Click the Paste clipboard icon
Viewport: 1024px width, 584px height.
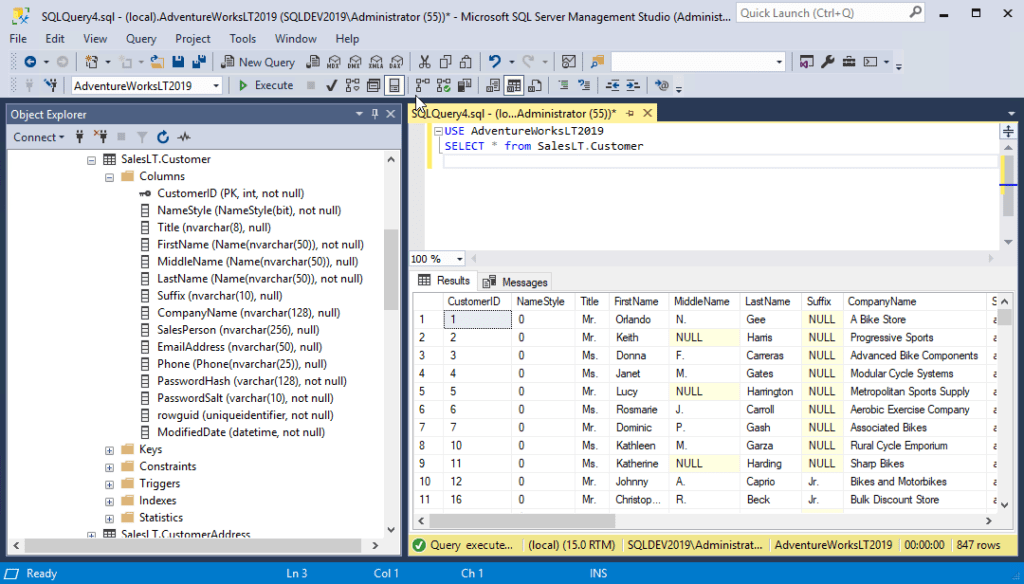point(466,62)
